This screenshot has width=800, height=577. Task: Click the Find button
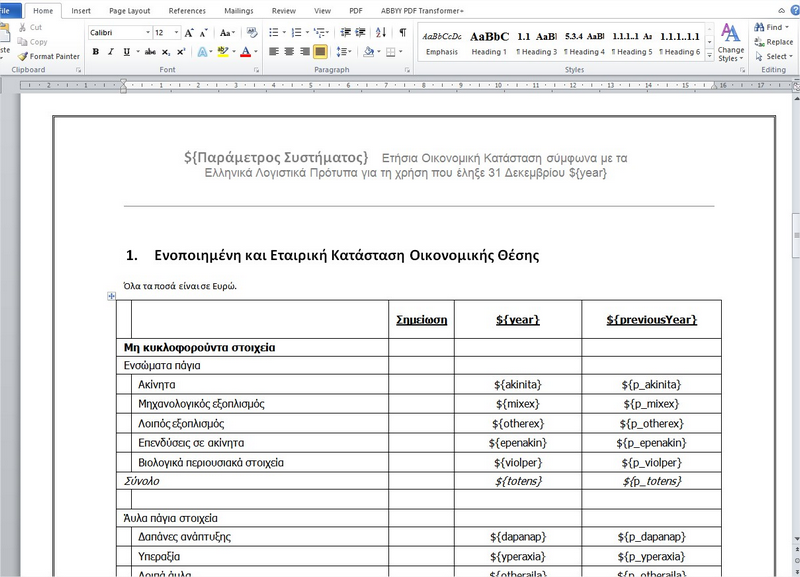point(773,27)
